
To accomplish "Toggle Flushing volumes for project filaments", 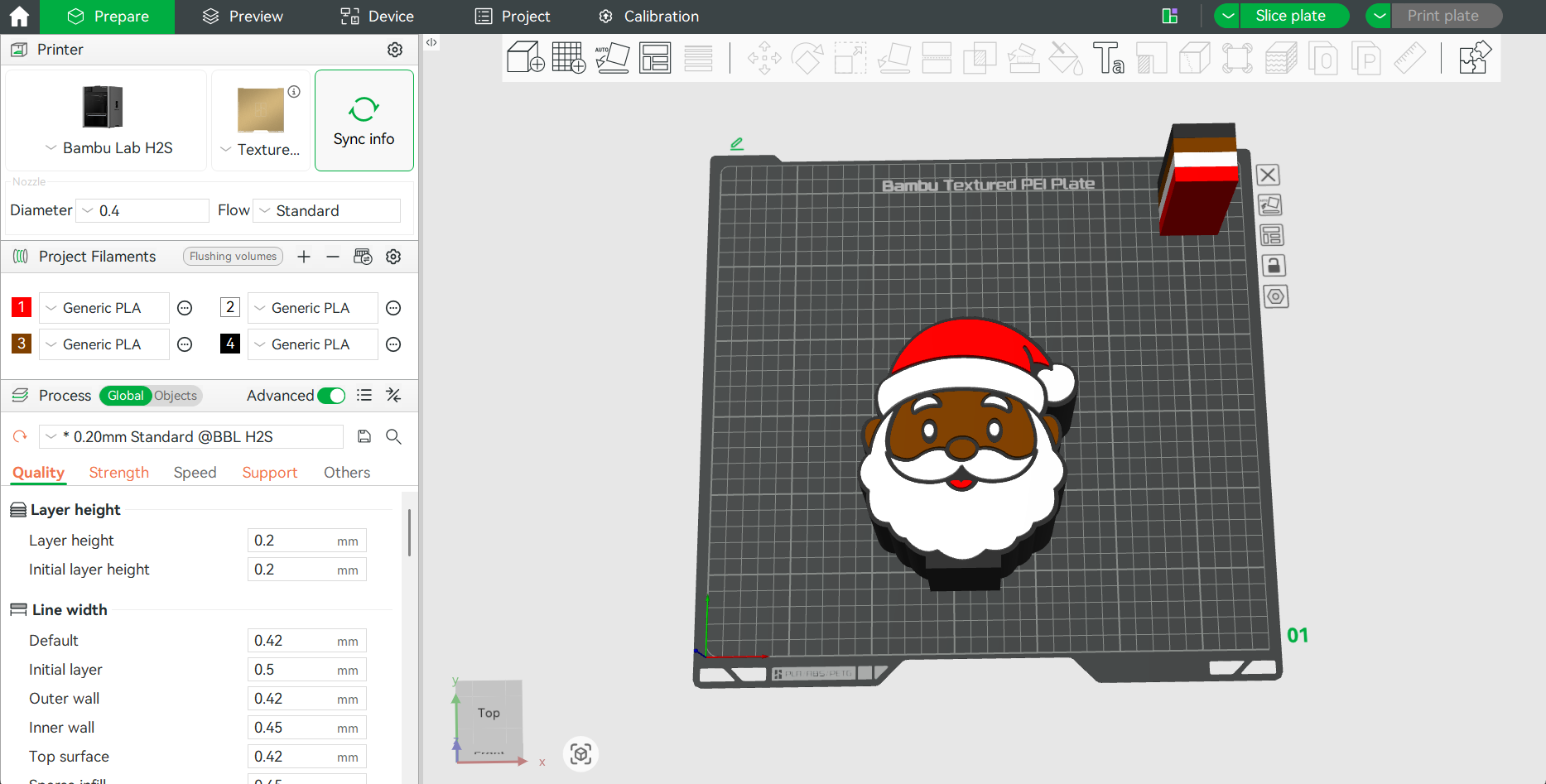I will [233, 256].
